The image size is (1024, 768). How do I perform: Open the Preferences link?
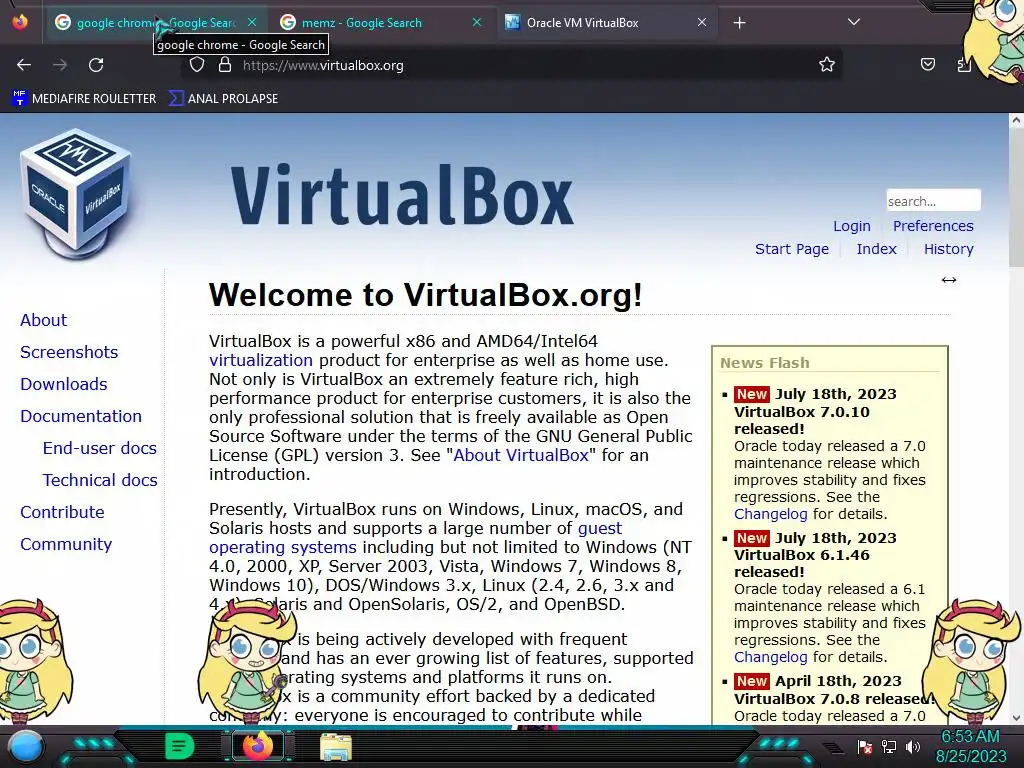click(933, 226)
